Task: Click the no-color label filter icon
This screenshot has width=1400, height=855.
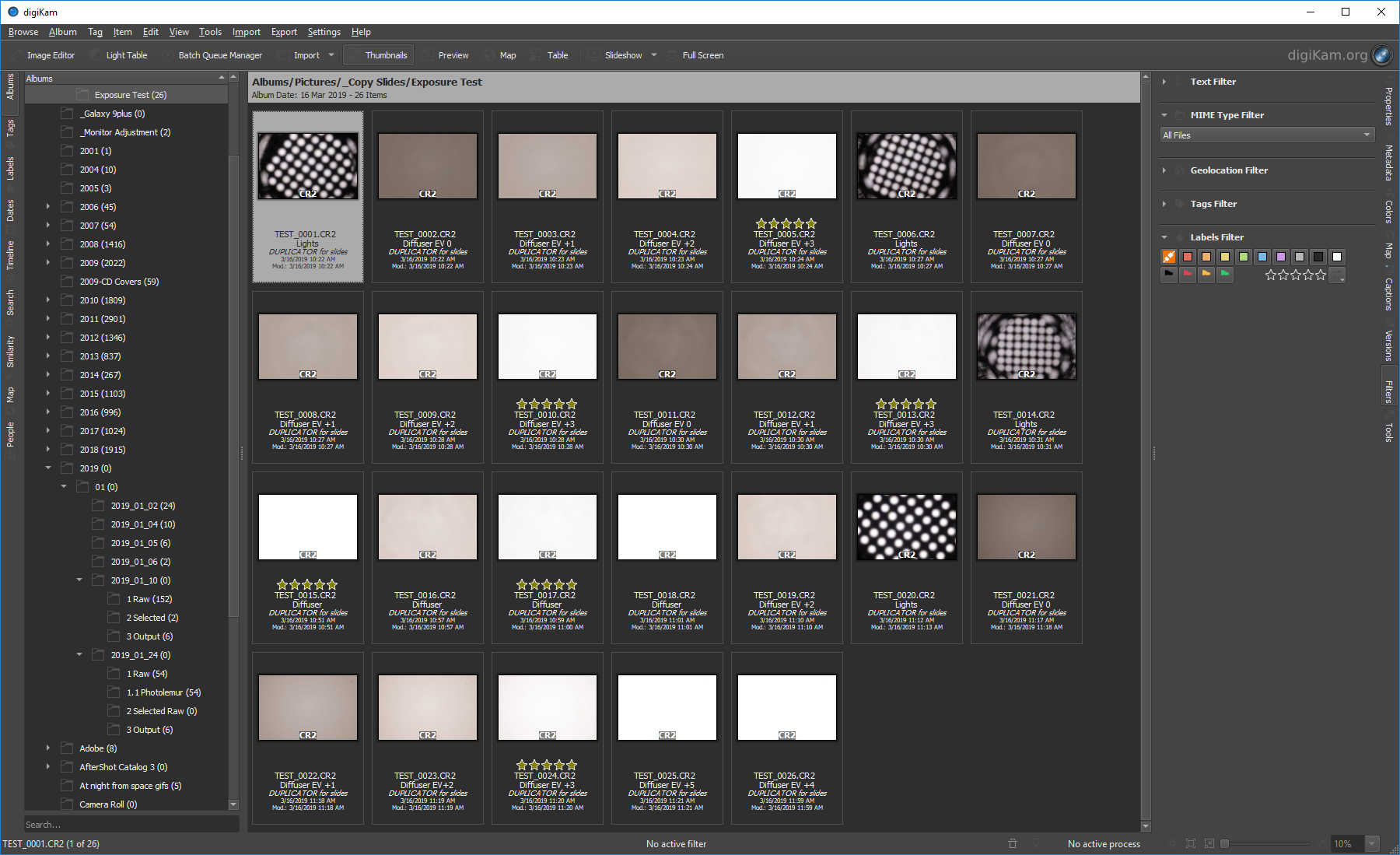Action: (x=1169, y=257)
